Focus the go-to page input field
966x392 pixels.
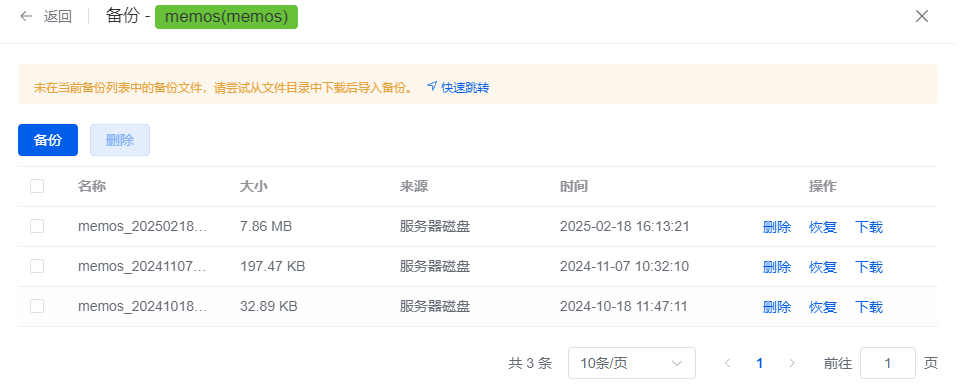click(x=888, y=363)
